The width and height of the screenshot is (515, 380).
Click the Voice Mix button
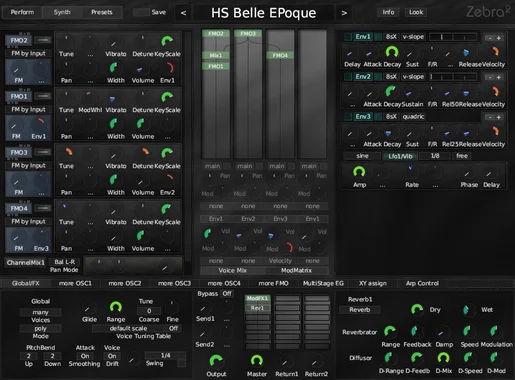[232, 270]
